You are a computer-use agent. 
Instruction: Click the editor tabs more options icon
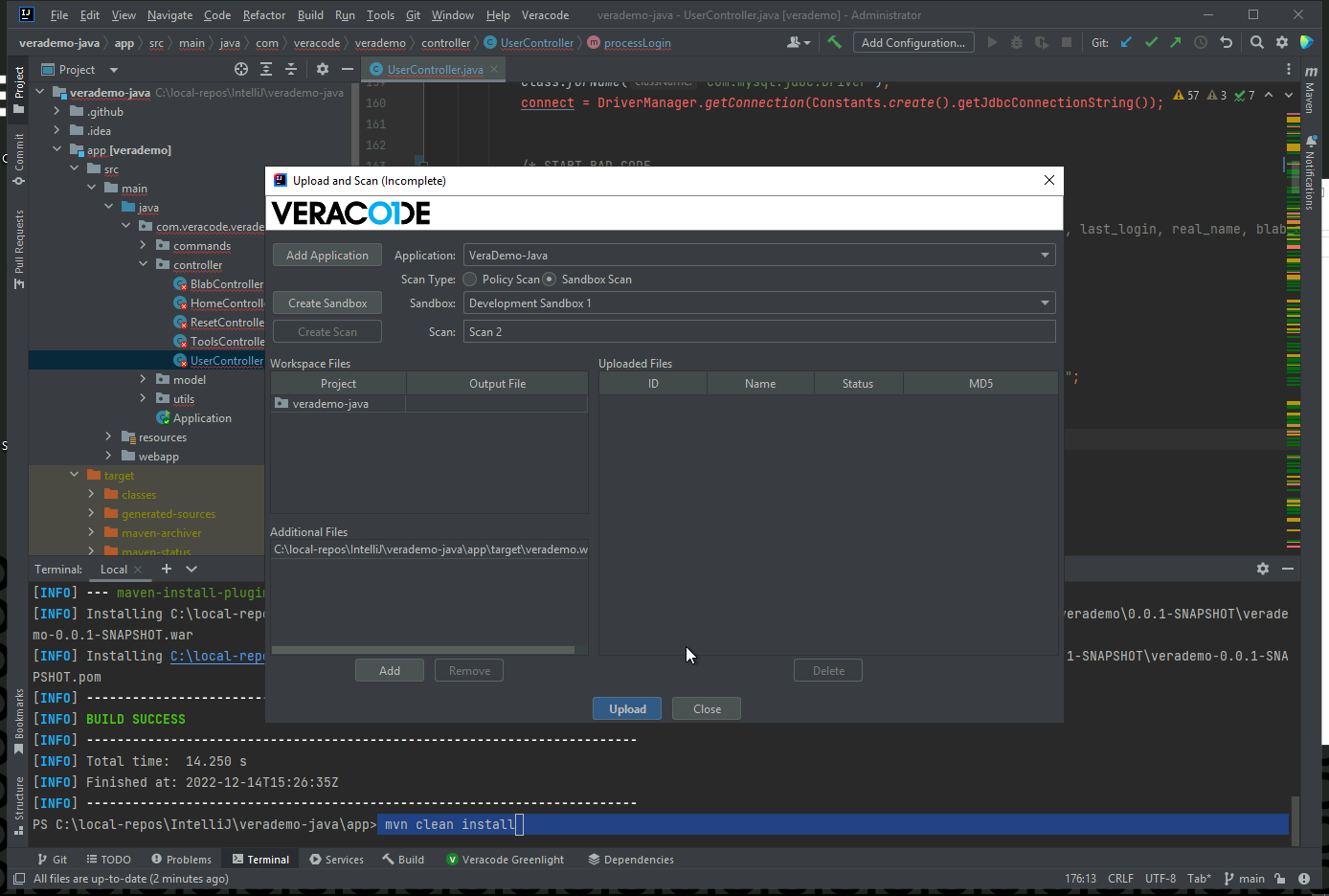tap(1289, 69)
